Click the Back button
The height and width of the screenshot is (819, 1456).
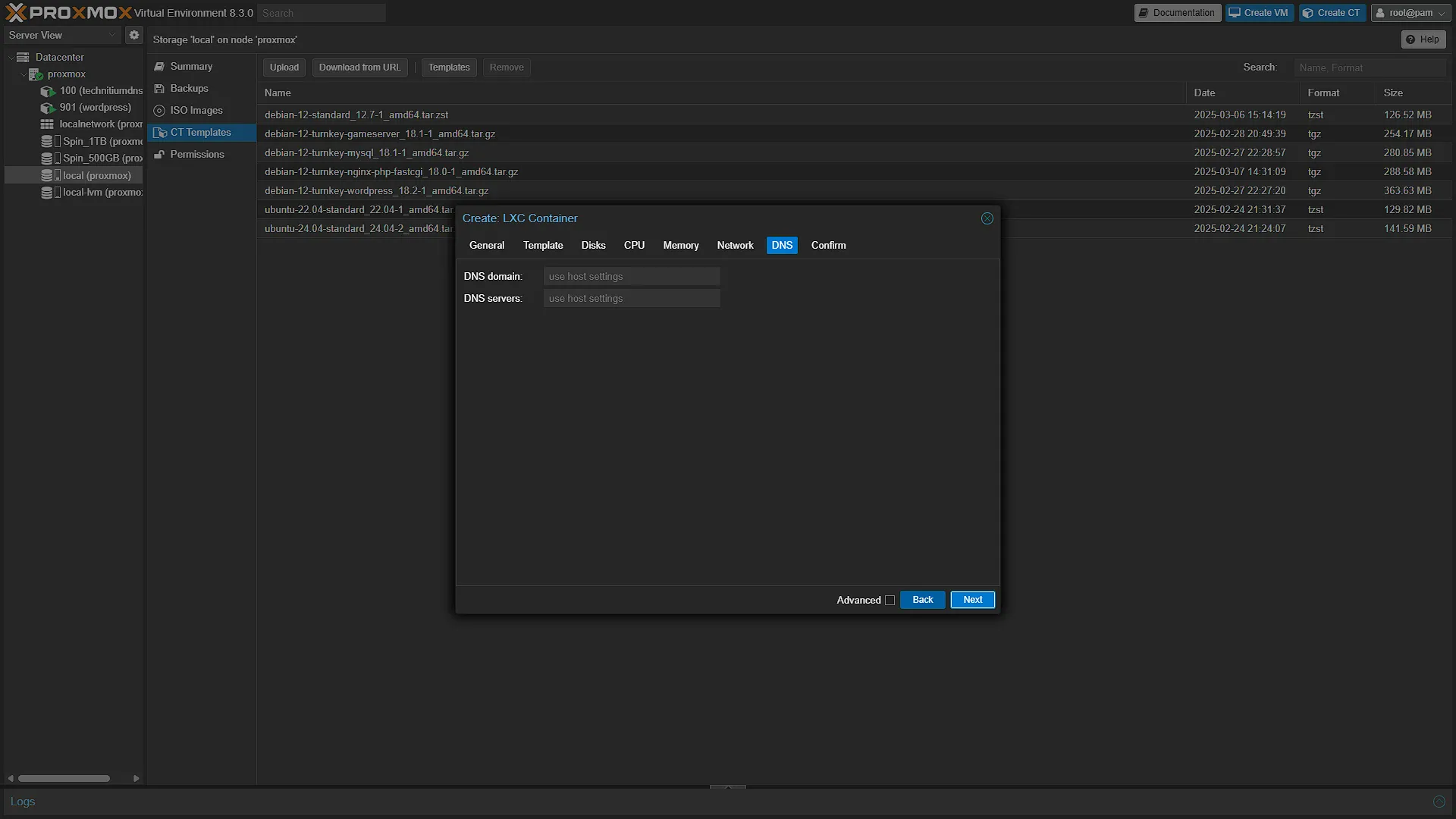click(923, 600)
